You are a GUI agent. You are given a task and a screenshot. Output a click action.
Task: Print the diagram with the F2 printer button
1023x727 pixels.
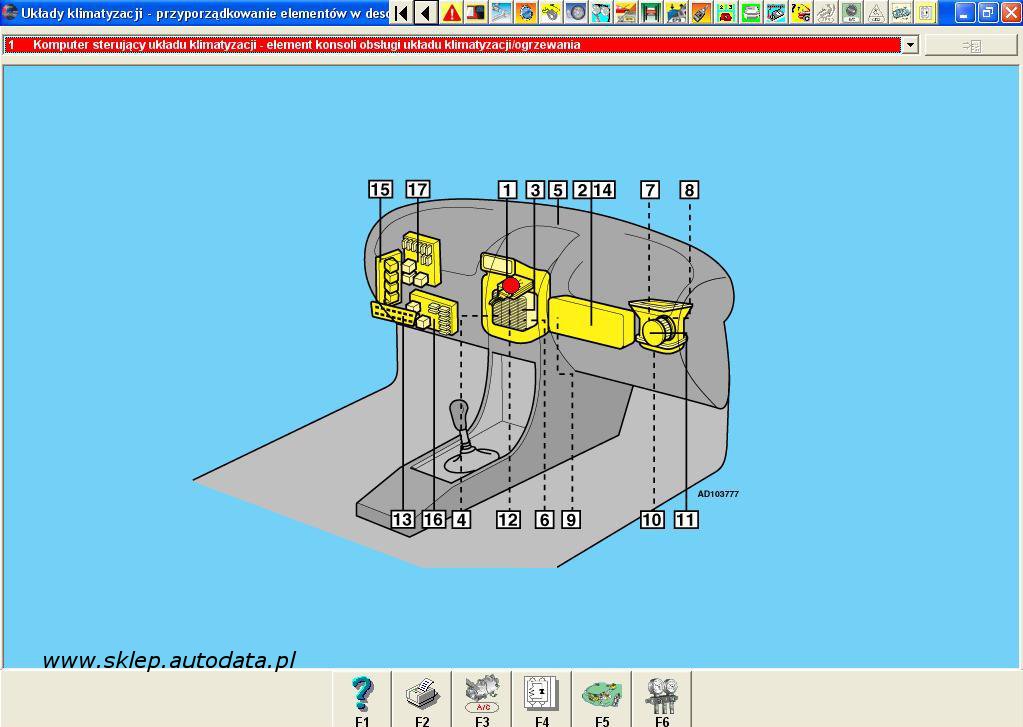(x=422, y=699)
